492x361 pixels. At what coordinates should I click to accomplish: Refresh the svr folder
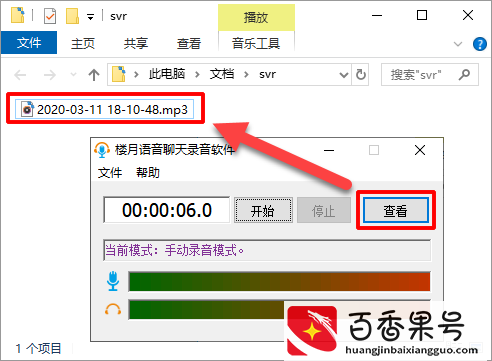[360, 75]
